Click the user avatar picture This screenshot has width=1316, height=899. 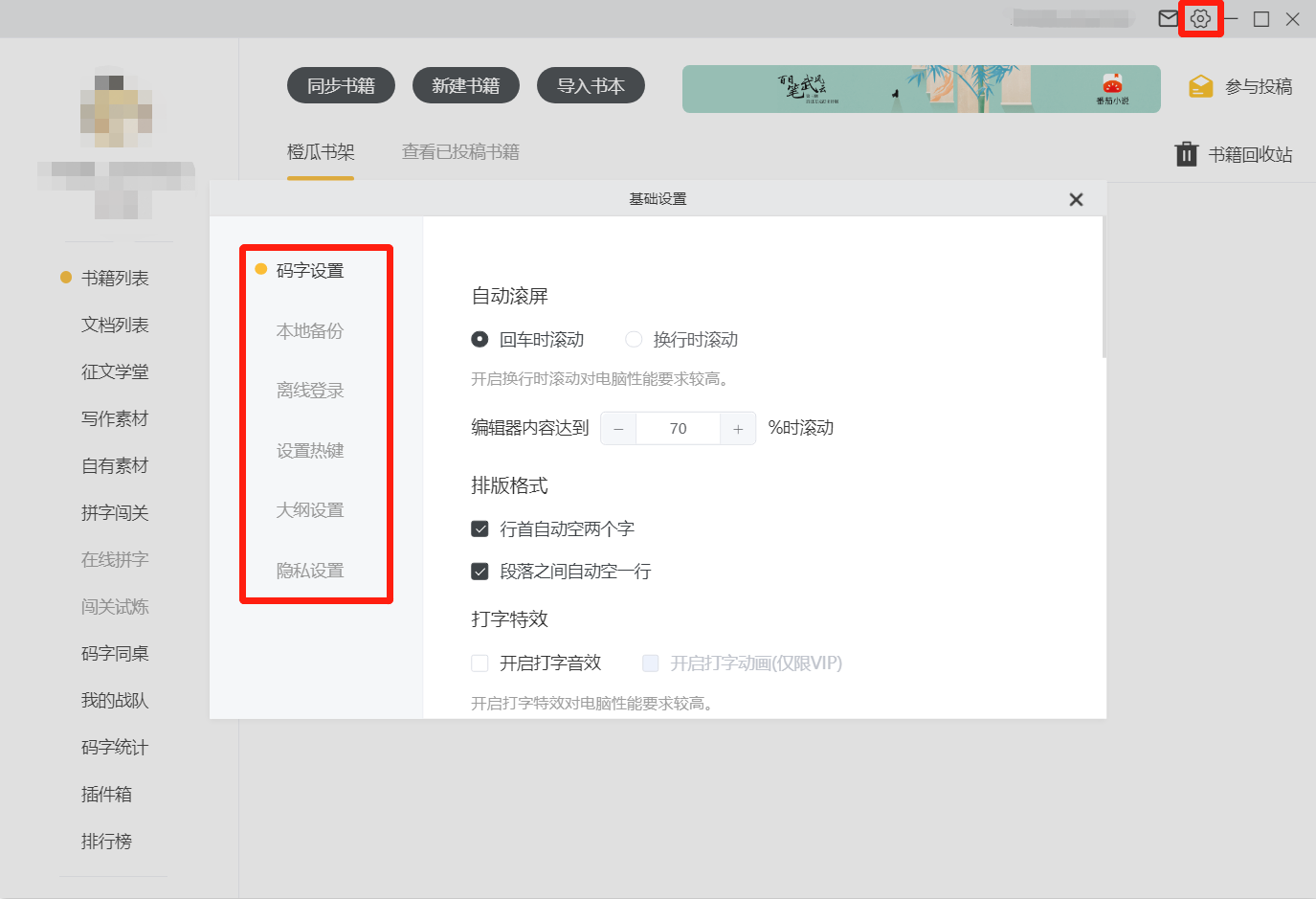pyautogui.click(x=117, y=110)
